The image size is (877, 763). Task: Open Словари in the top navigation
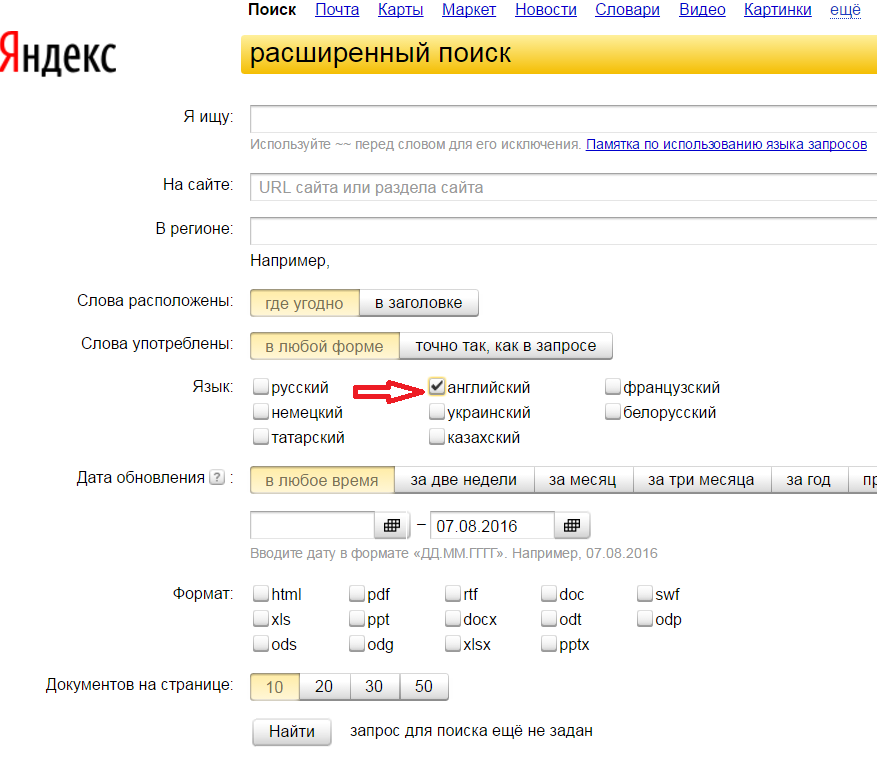pyautogui.click(x=628, y=10)
